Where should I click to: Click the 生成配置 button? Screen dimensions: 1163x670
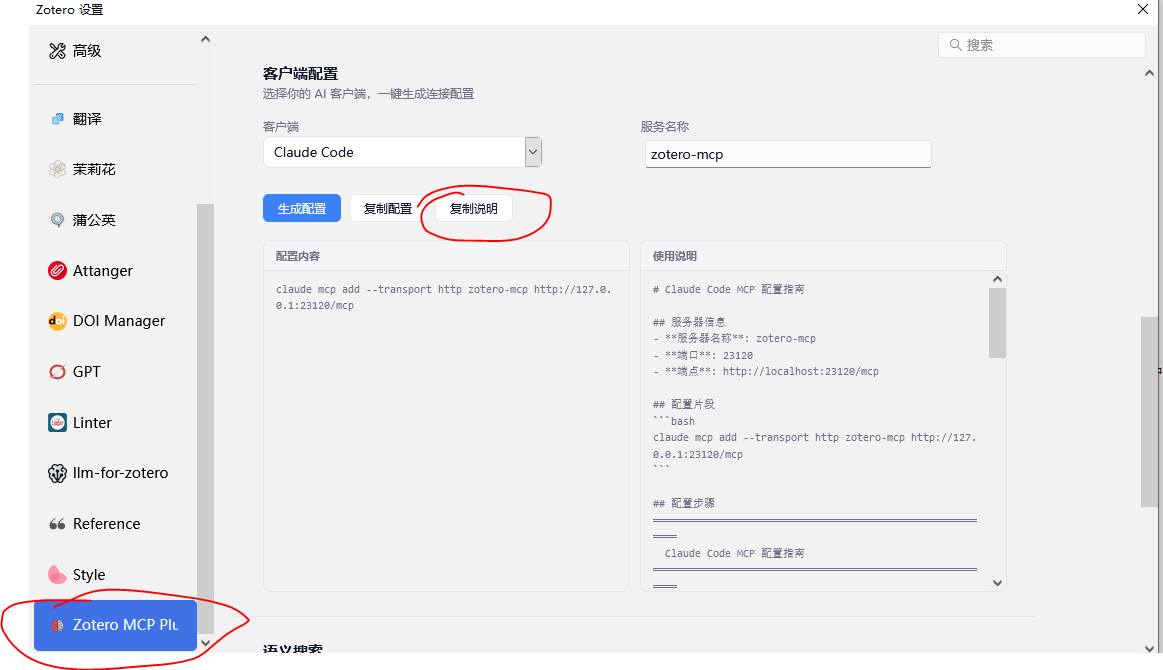point(302,208)
